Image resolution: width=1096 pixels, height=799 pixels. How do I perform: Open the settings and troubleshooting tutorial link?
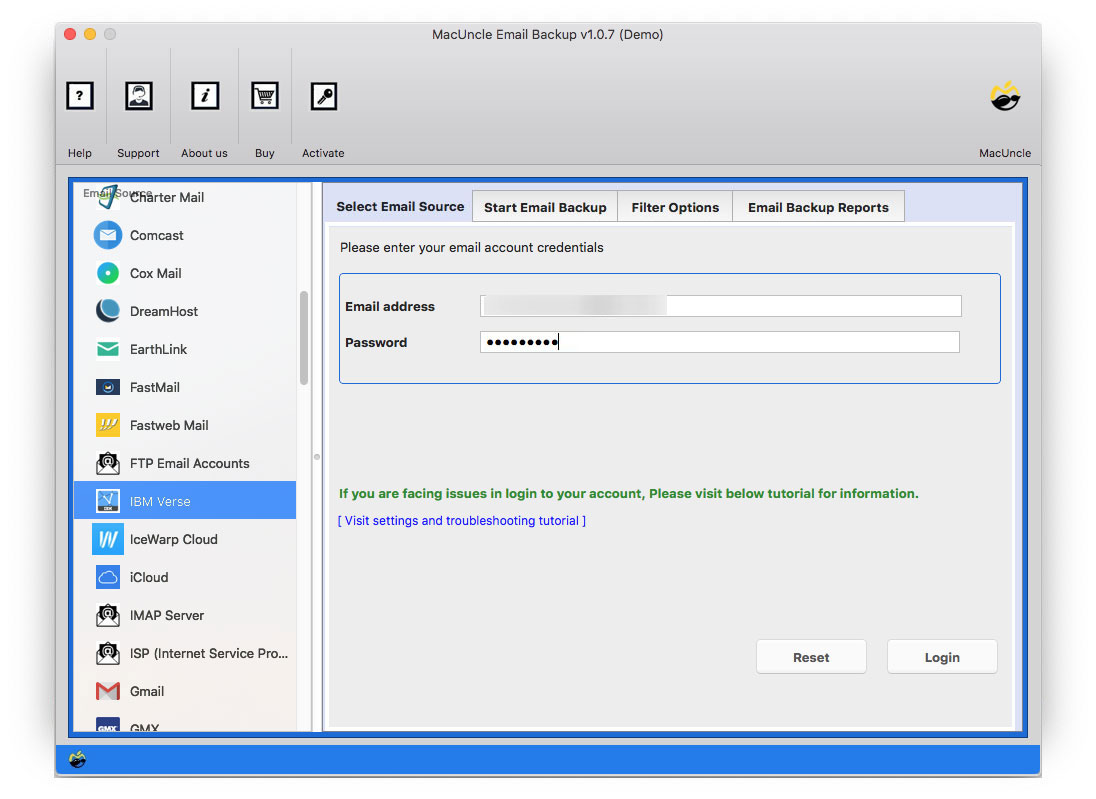pos(461,520)
